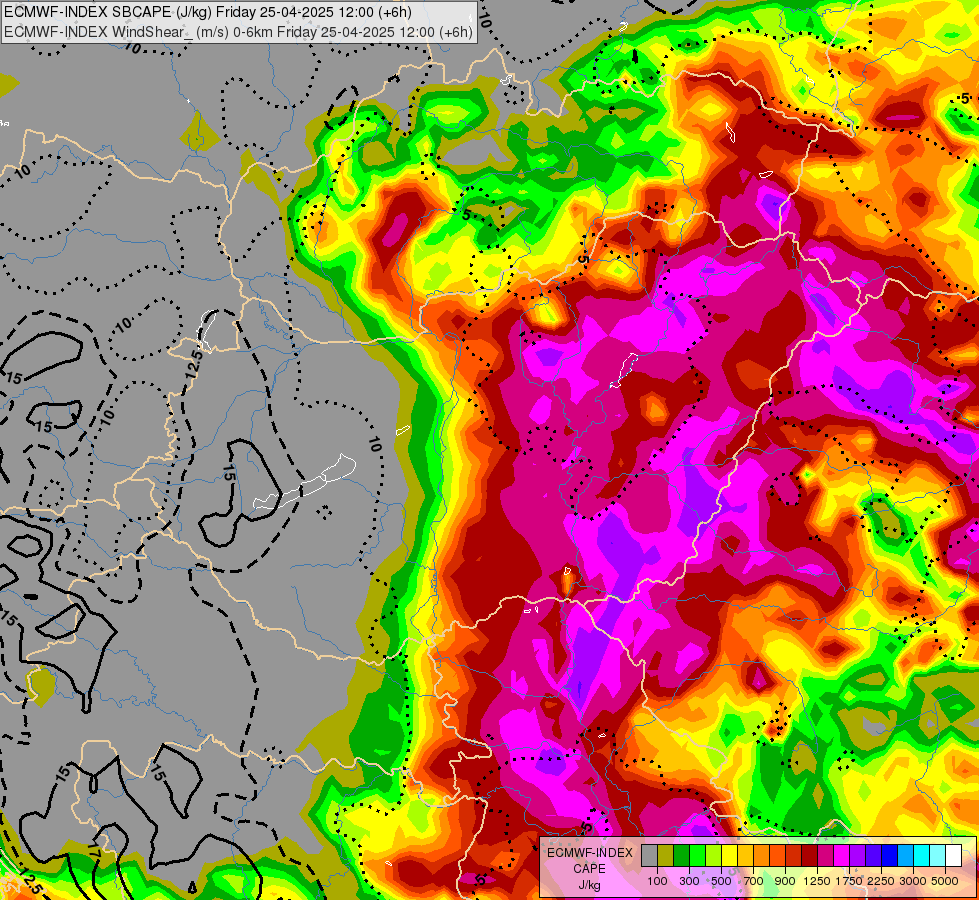Click the legend tick value 5000

coord(945,881)
